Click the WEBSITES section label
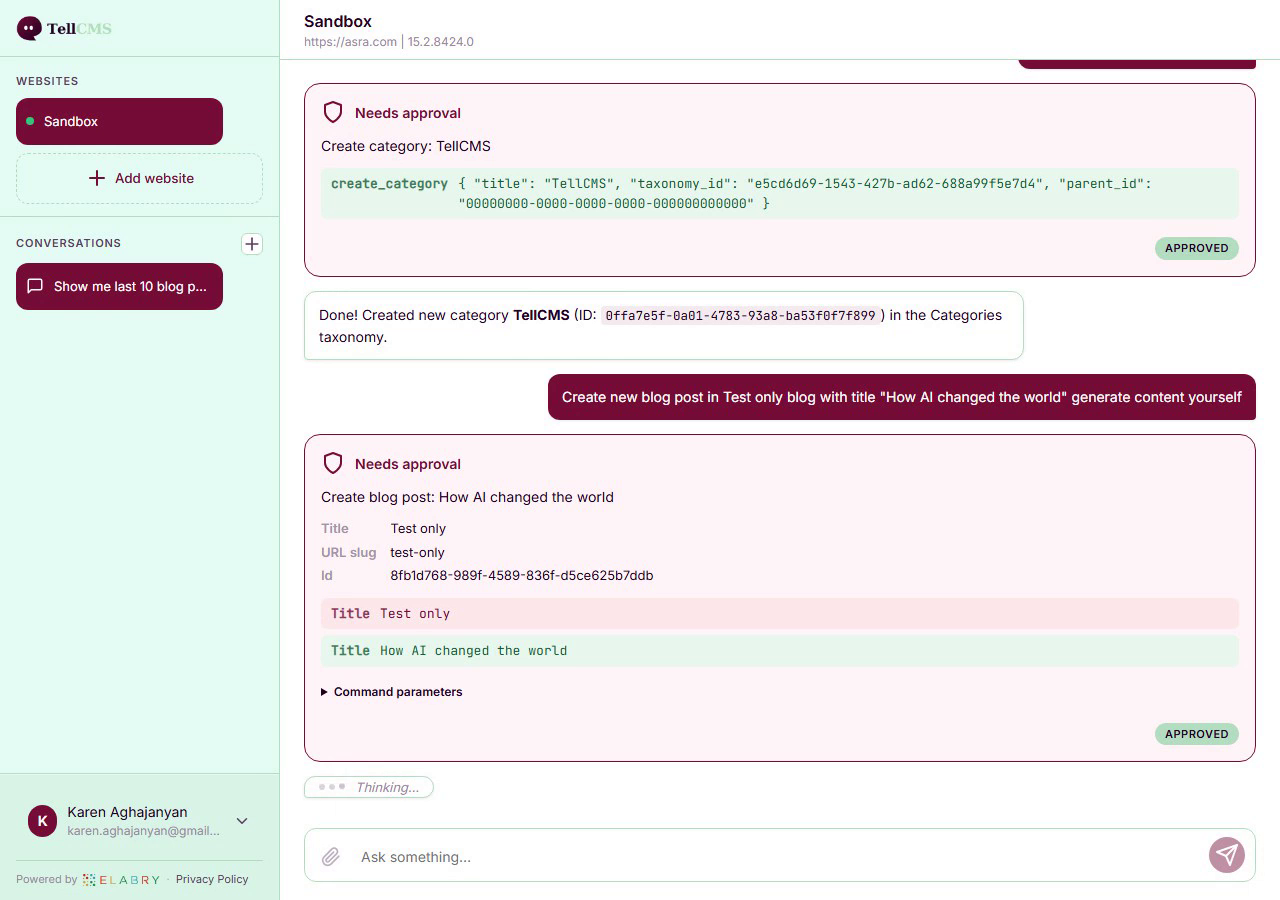 [x=47, y=81]
